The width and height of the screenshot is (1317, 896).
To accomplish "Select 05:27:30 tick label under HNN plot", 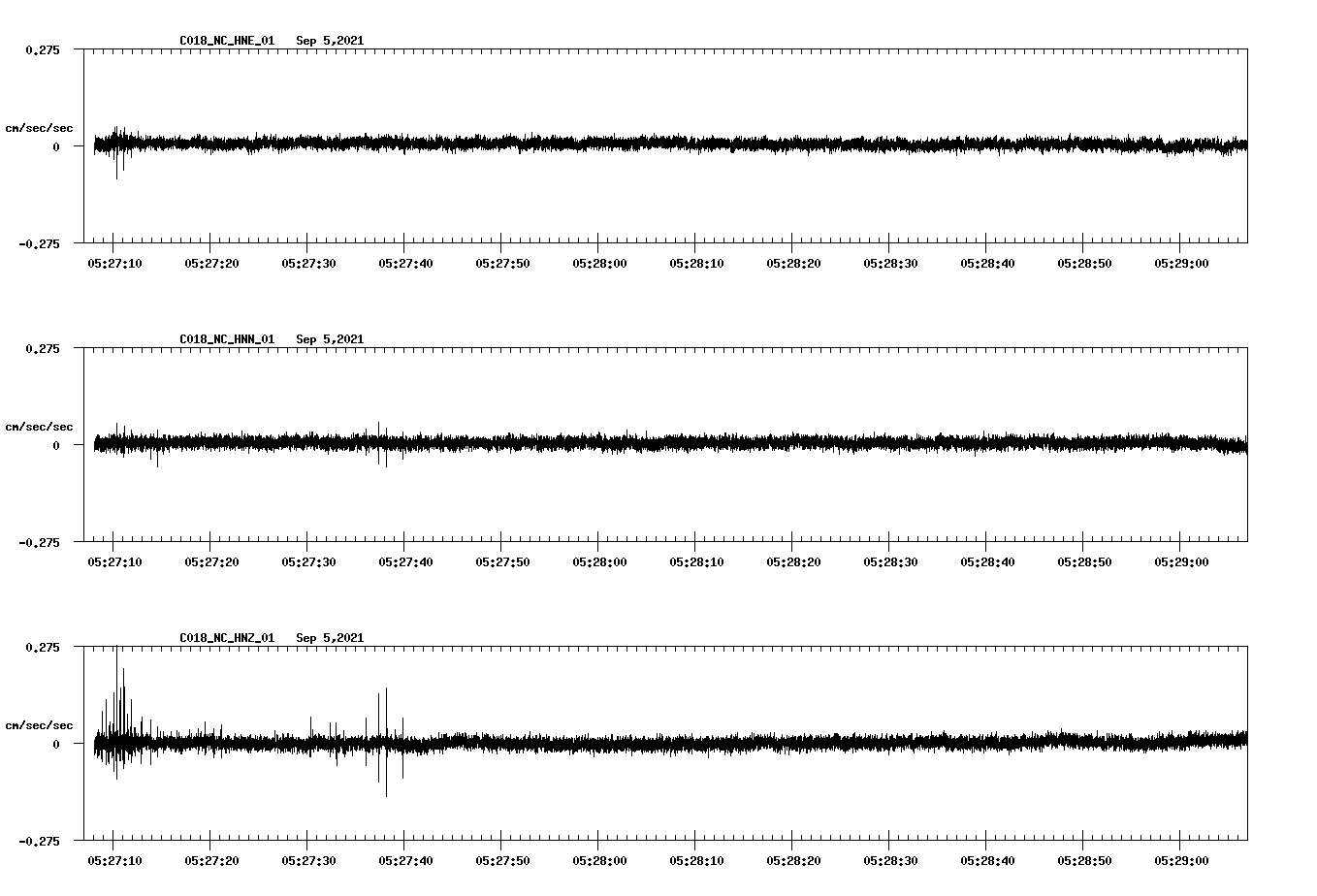I will click(308, 561).
